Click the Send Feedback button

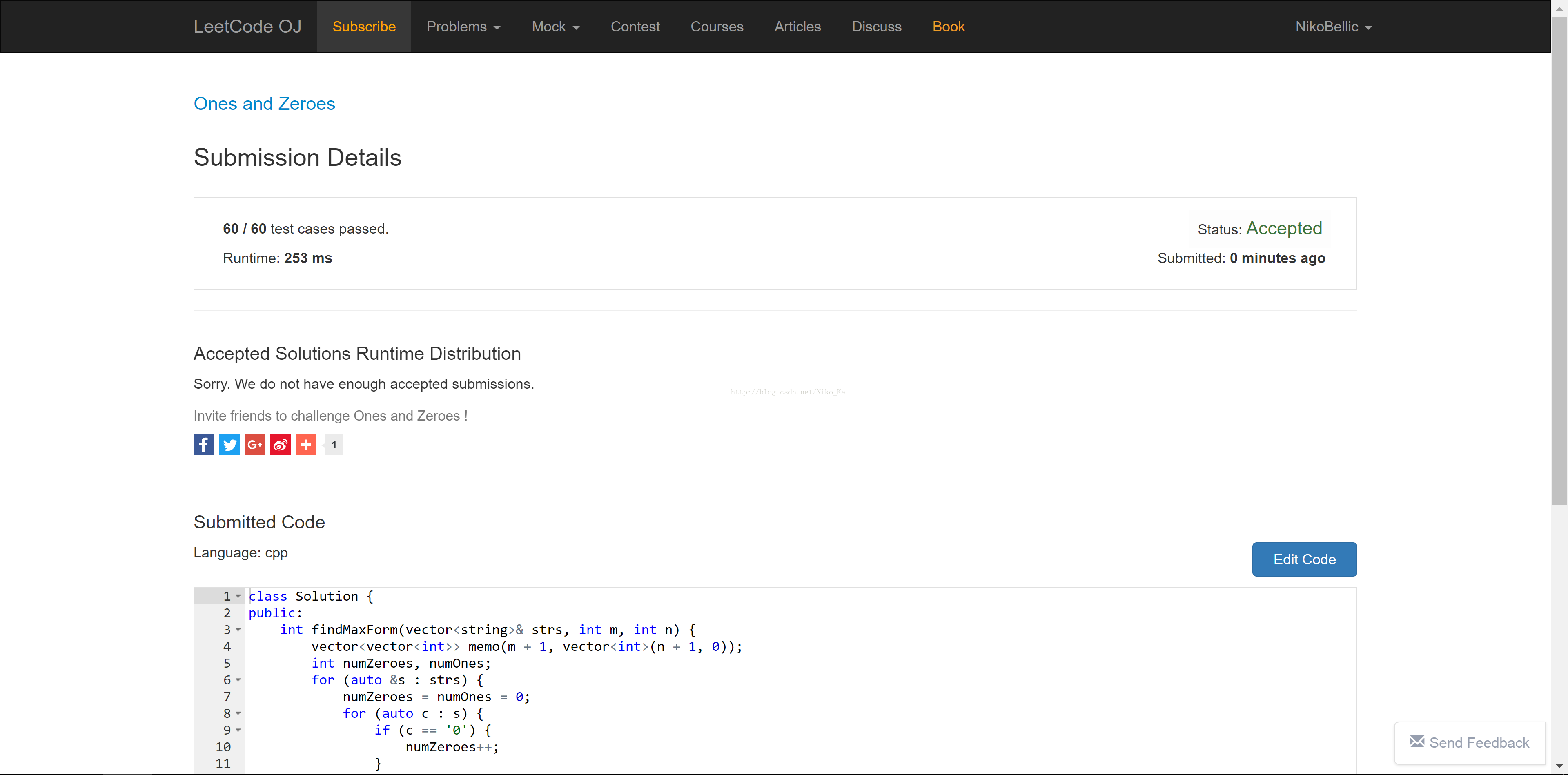[x=1470, y=743]
